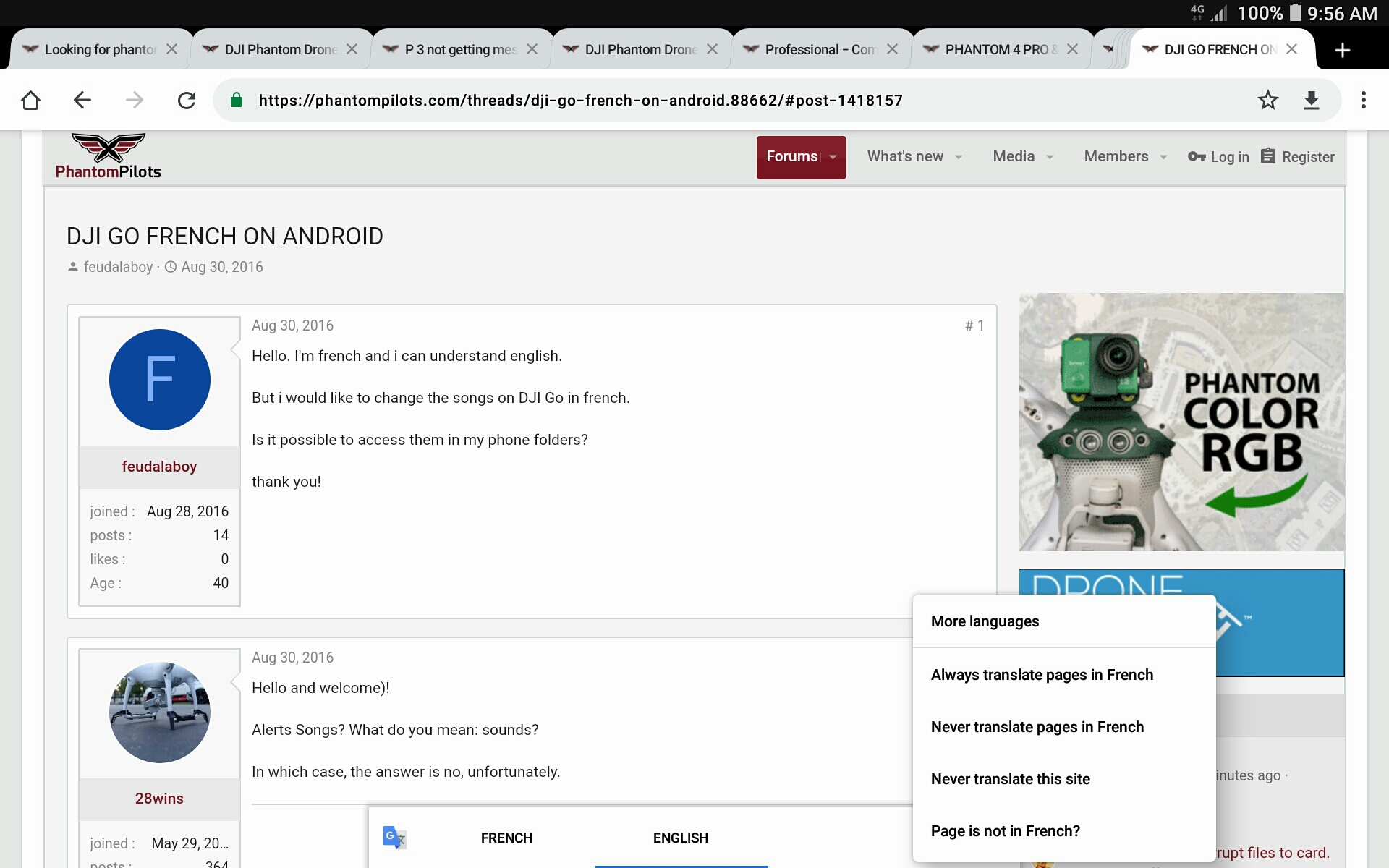Open 28wins username link
1389x868 pixels.
tap(159, 799)
